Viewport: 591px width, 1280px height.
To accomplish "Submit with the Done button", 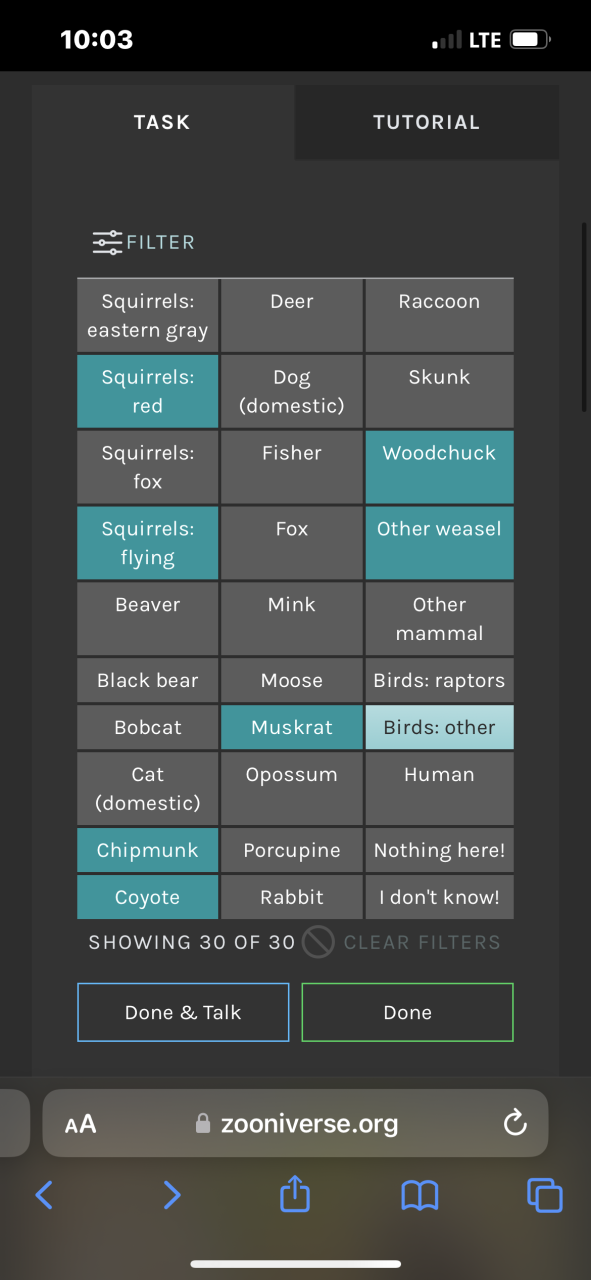I will point(408,1012).
